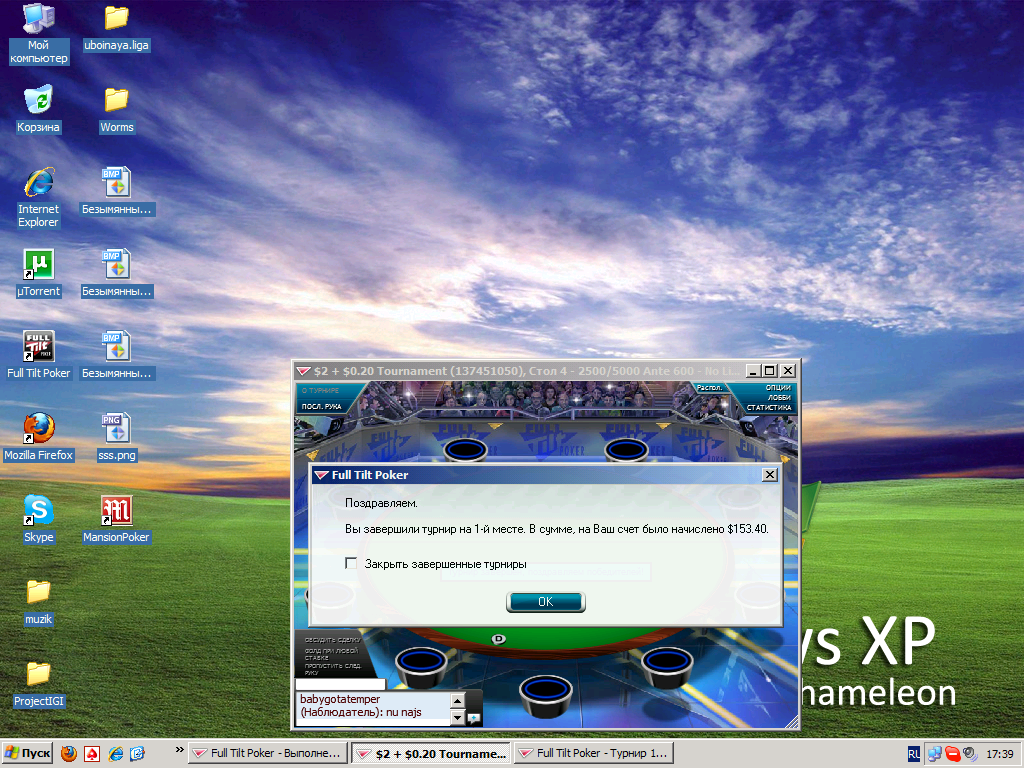Open Опции in the tournament window
Image resolution: width=1024 pixels, height=768 pixels.
coord(778,387)
